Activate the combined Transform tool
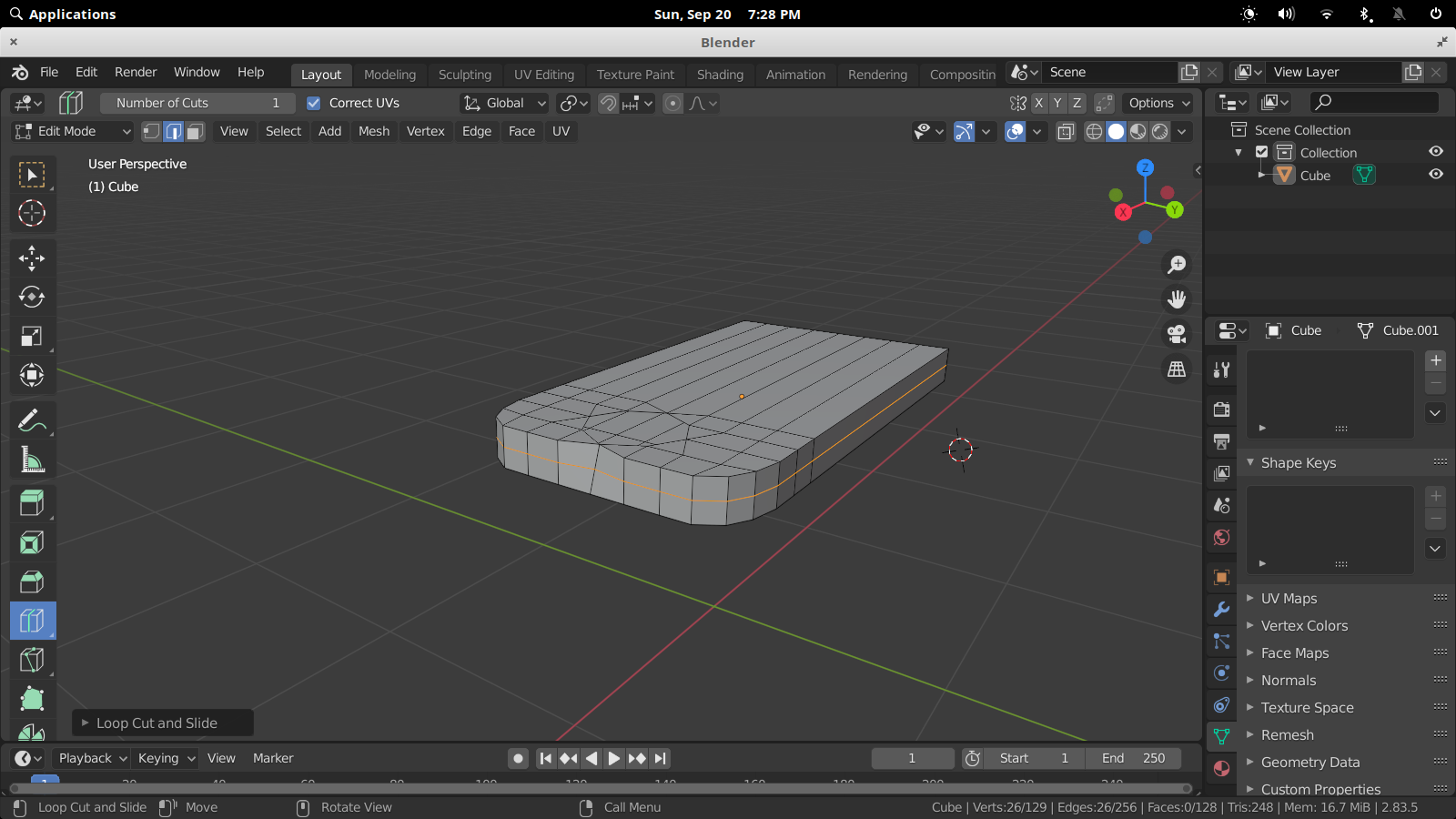This screenshot has height=819, width=1456. [32, 375]
